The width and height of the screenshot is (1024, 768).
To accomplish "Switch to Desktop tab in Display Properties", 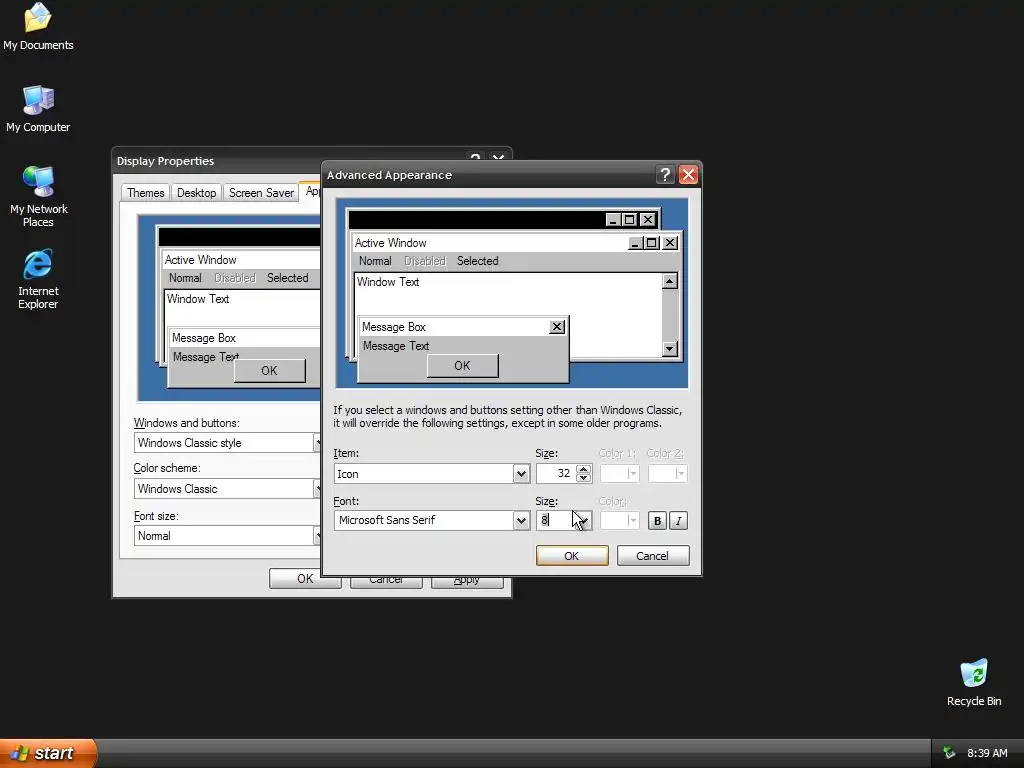I will click(x=197, y=193).
